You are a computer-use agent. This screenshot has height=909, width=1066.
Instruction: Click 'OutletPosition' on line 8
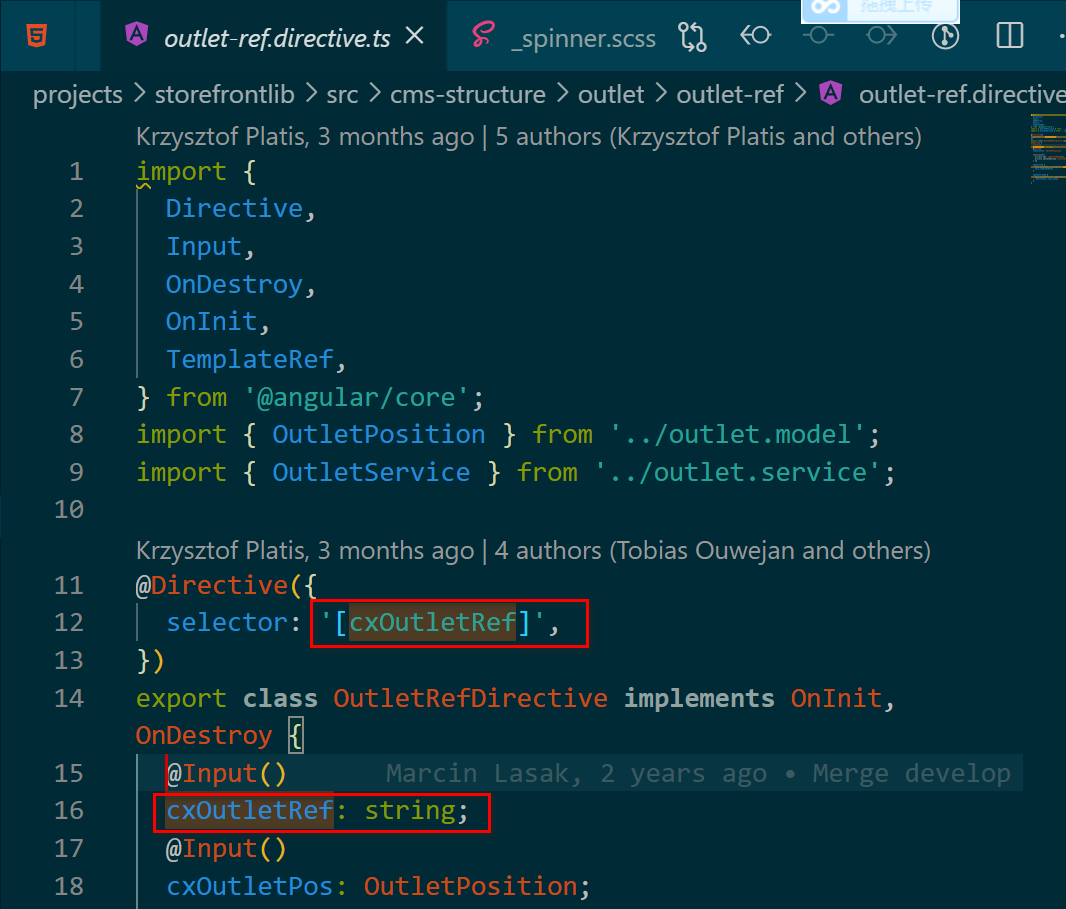(x=379, y=435)
